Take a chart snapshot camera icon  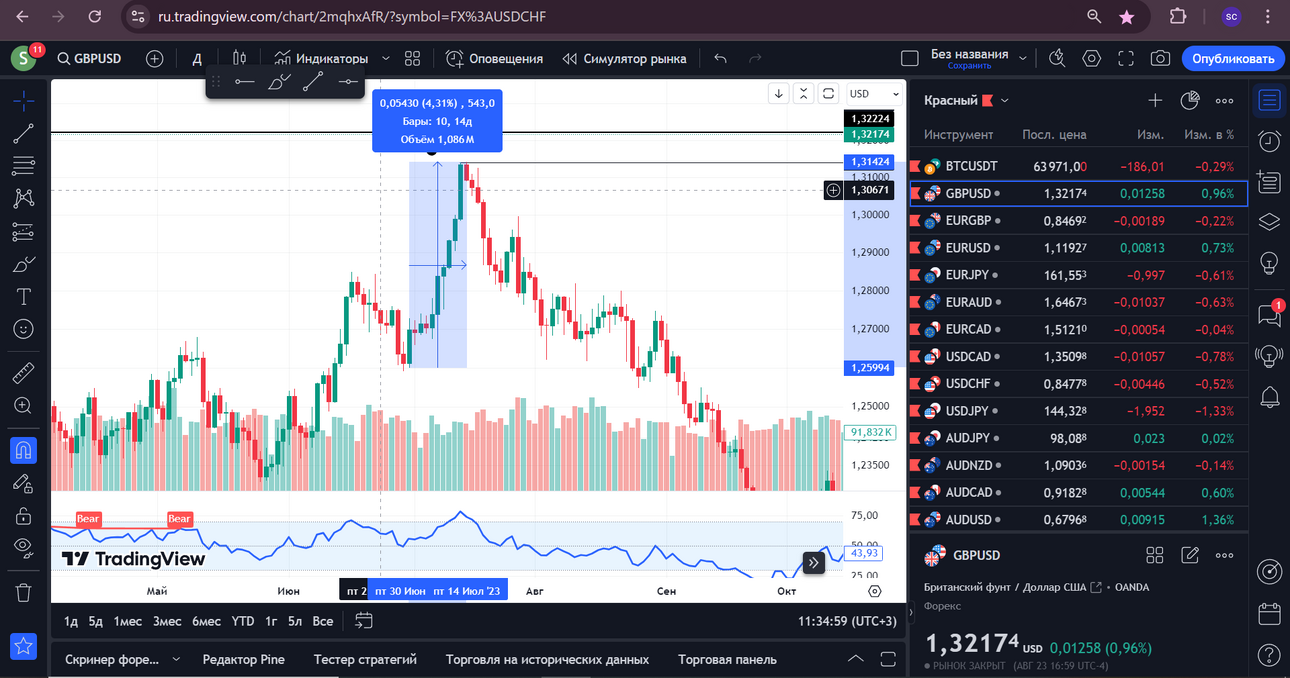click(1160, 59)
